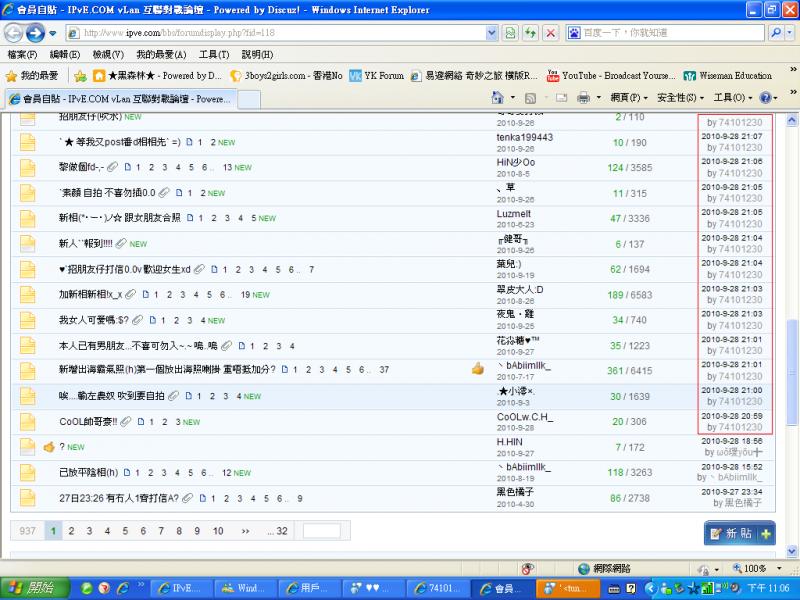This screenshot has height=600, width=800.
Task: Click the search magnifier icon in the Baidu box
Action: pyautogui.click(x=776, y=33)
